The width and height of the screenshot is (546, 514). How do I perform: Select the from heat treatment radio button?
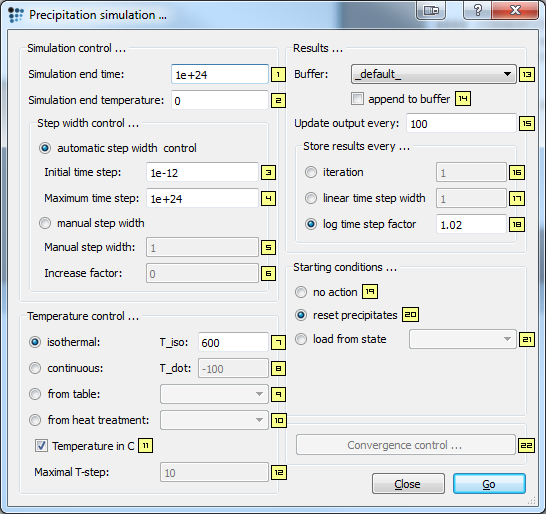point(35,420)
